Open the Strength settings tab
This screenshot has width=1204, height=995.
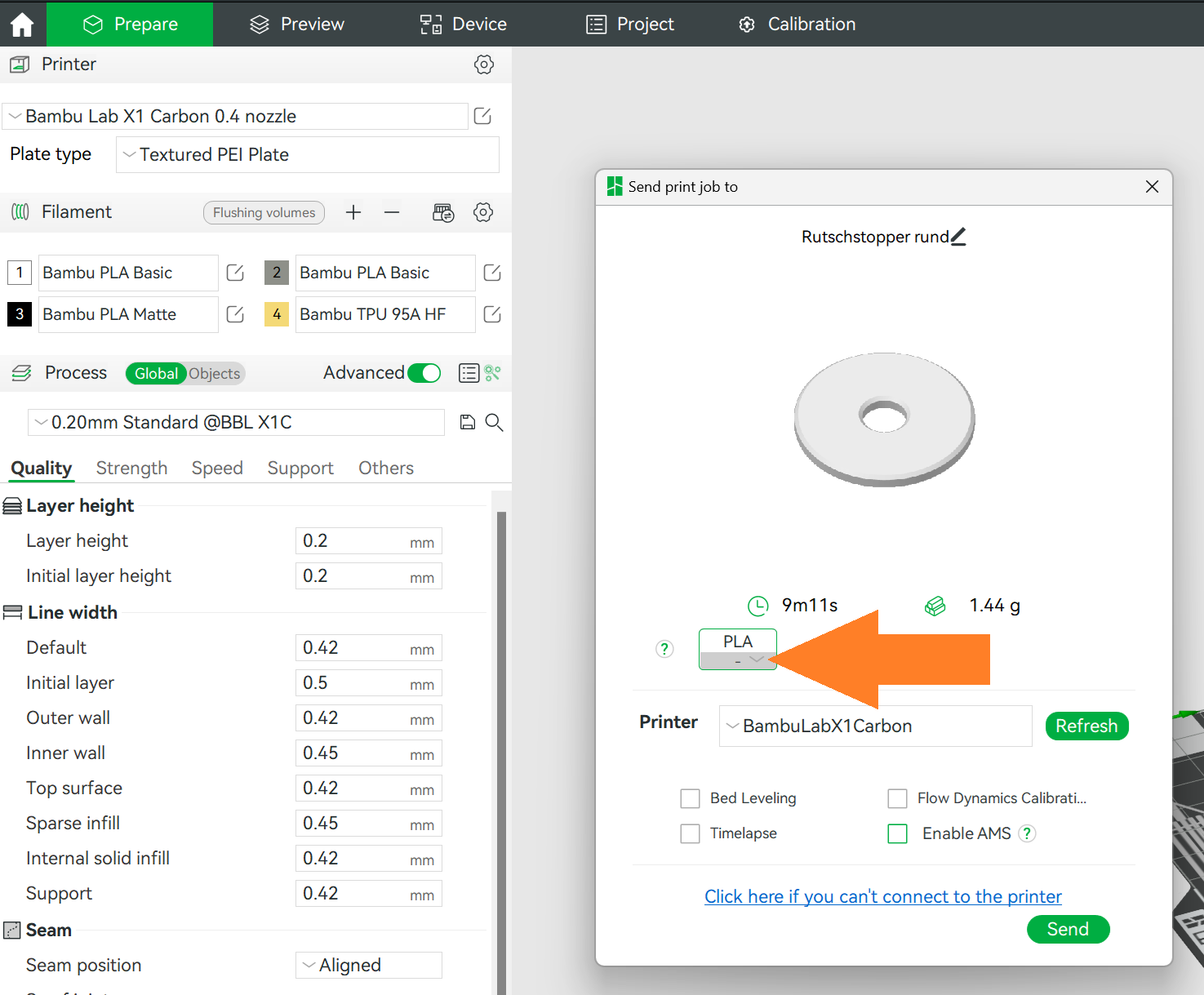point(131,468)
